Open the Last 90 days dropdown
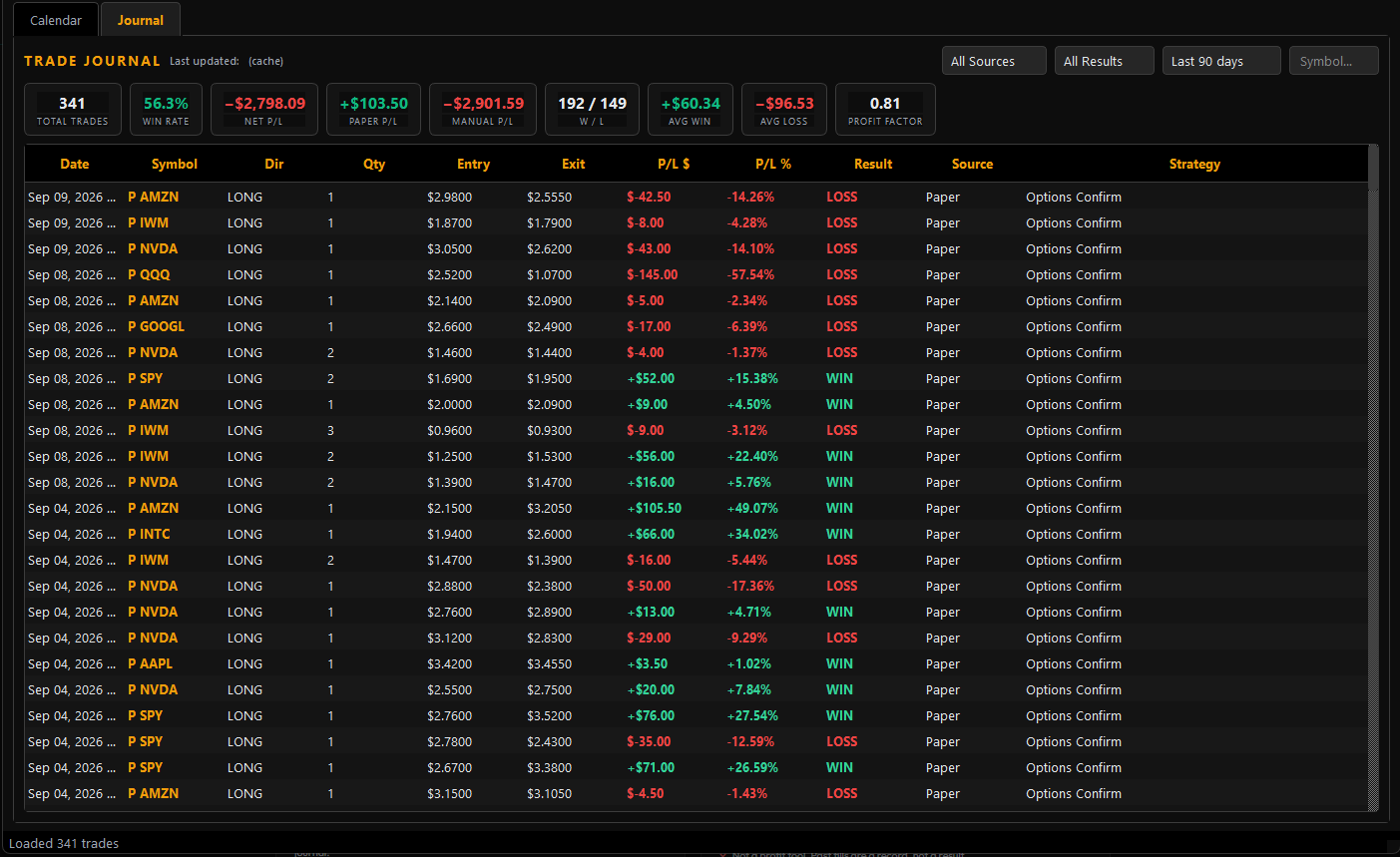Screen dimensions: 1400x857 coord(1221,61)
